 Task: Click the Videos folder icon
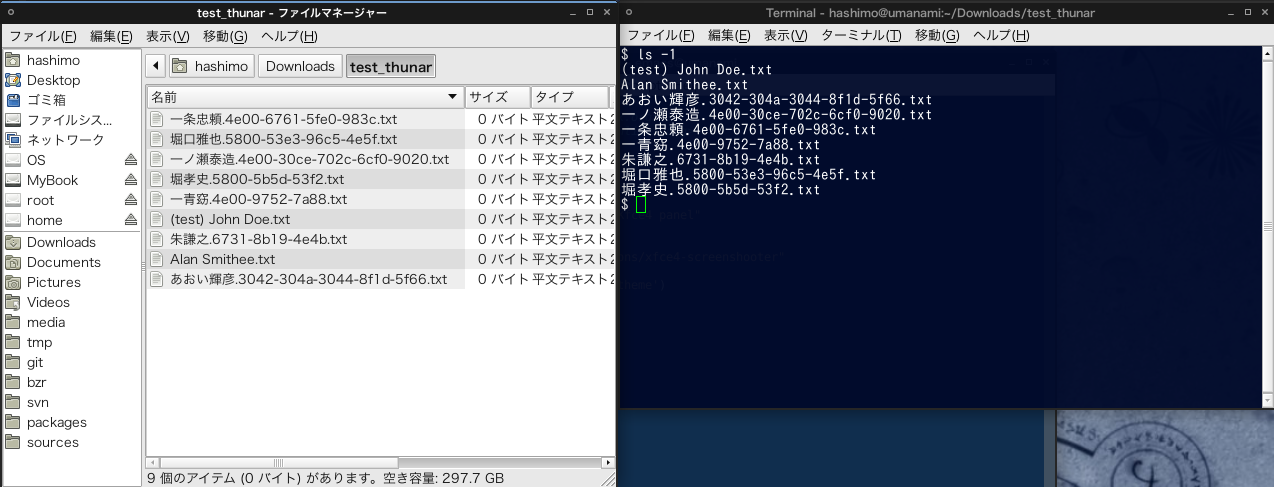(x=13, y=302)
